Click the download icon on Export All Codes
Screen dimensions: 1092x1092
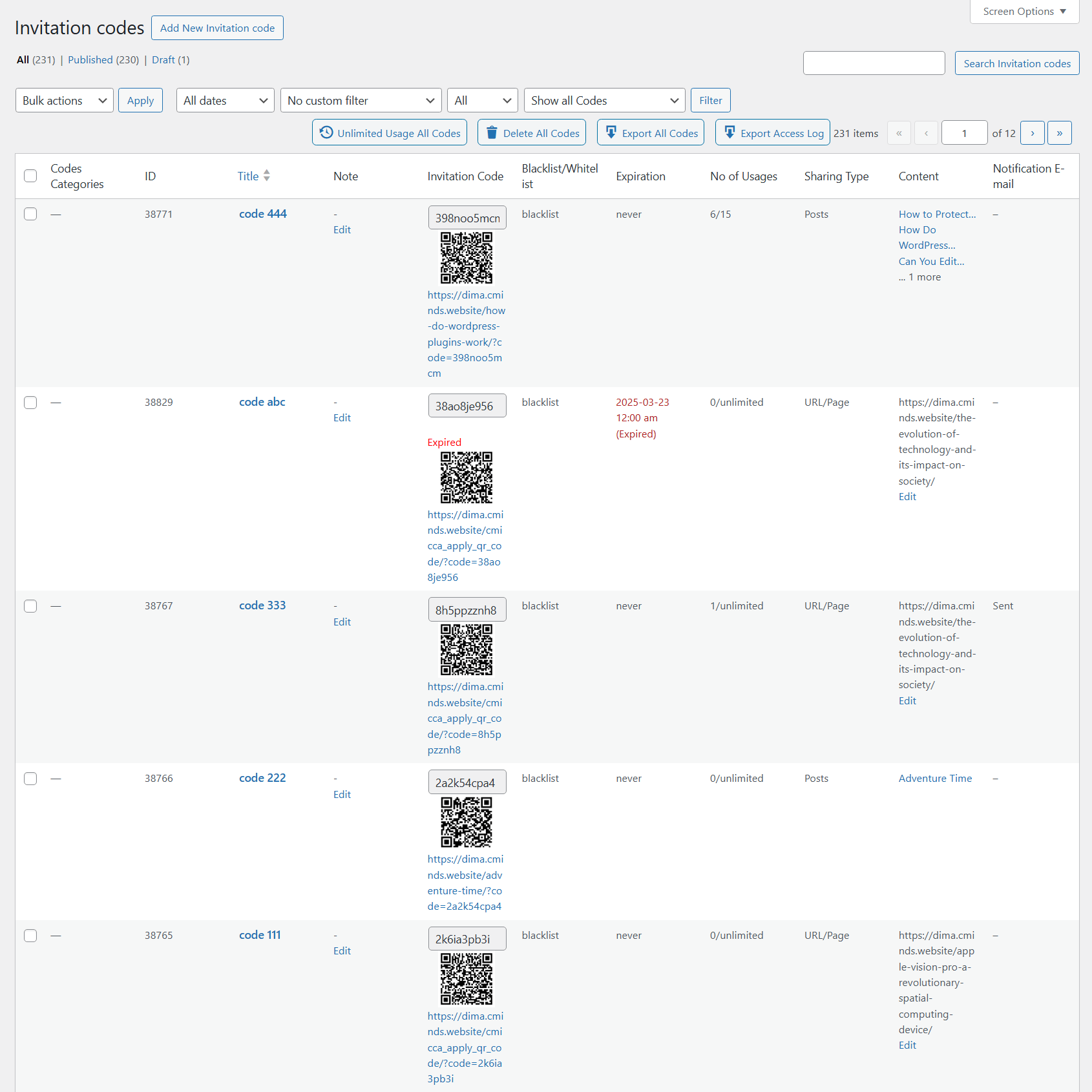[x=611, y=132]
